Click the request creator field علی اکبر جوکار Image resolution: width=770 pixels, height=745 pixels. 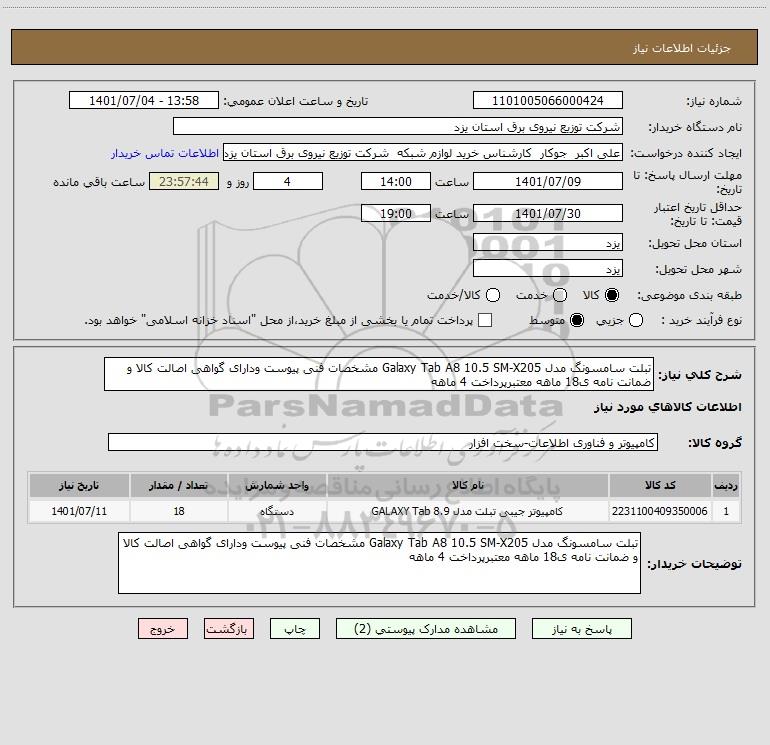point(423,153)
